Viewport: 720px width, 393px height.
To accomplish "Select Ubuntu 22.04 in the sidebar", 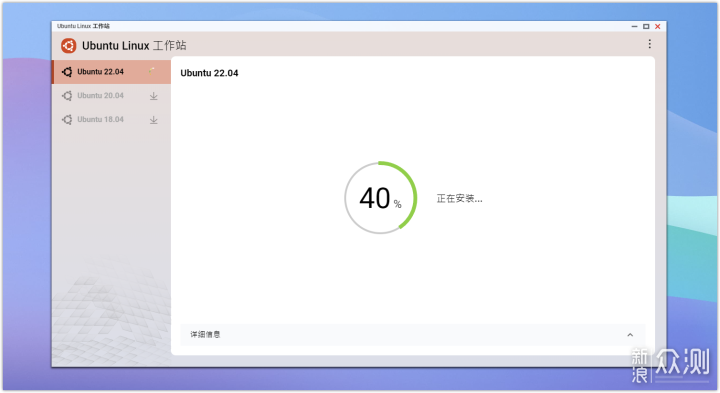I will (x=112, y=72).
